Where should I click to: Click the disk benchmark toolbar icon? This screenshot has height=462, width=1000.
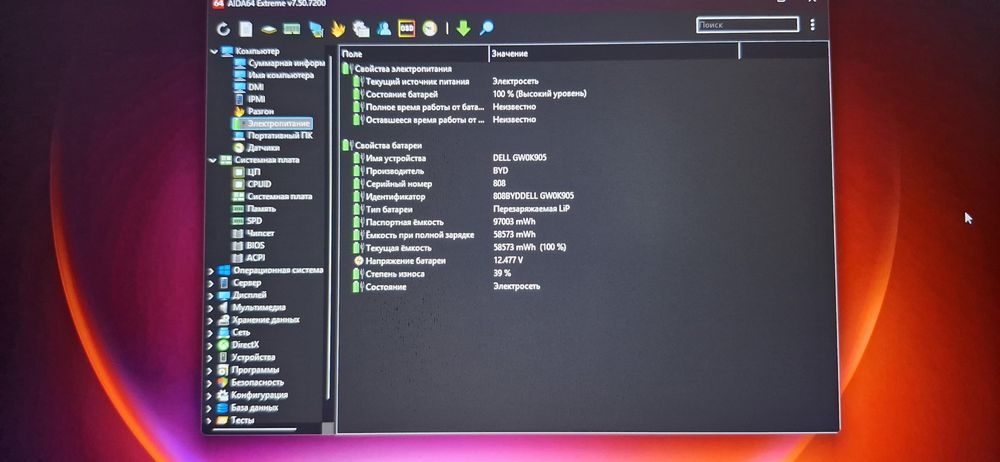(268, 29)
